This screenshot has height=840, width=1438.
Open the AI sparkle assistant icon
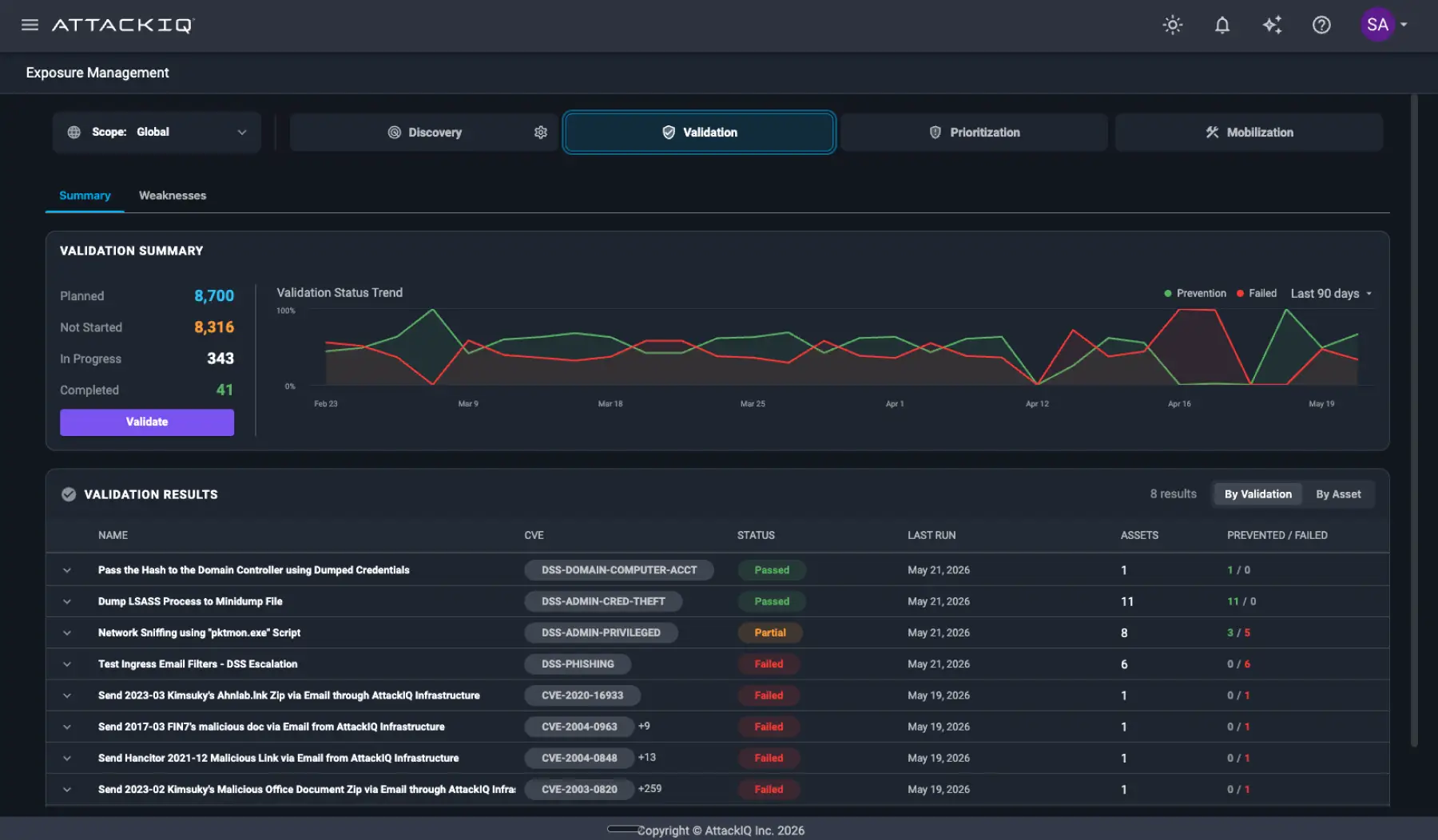(1272, 25)
